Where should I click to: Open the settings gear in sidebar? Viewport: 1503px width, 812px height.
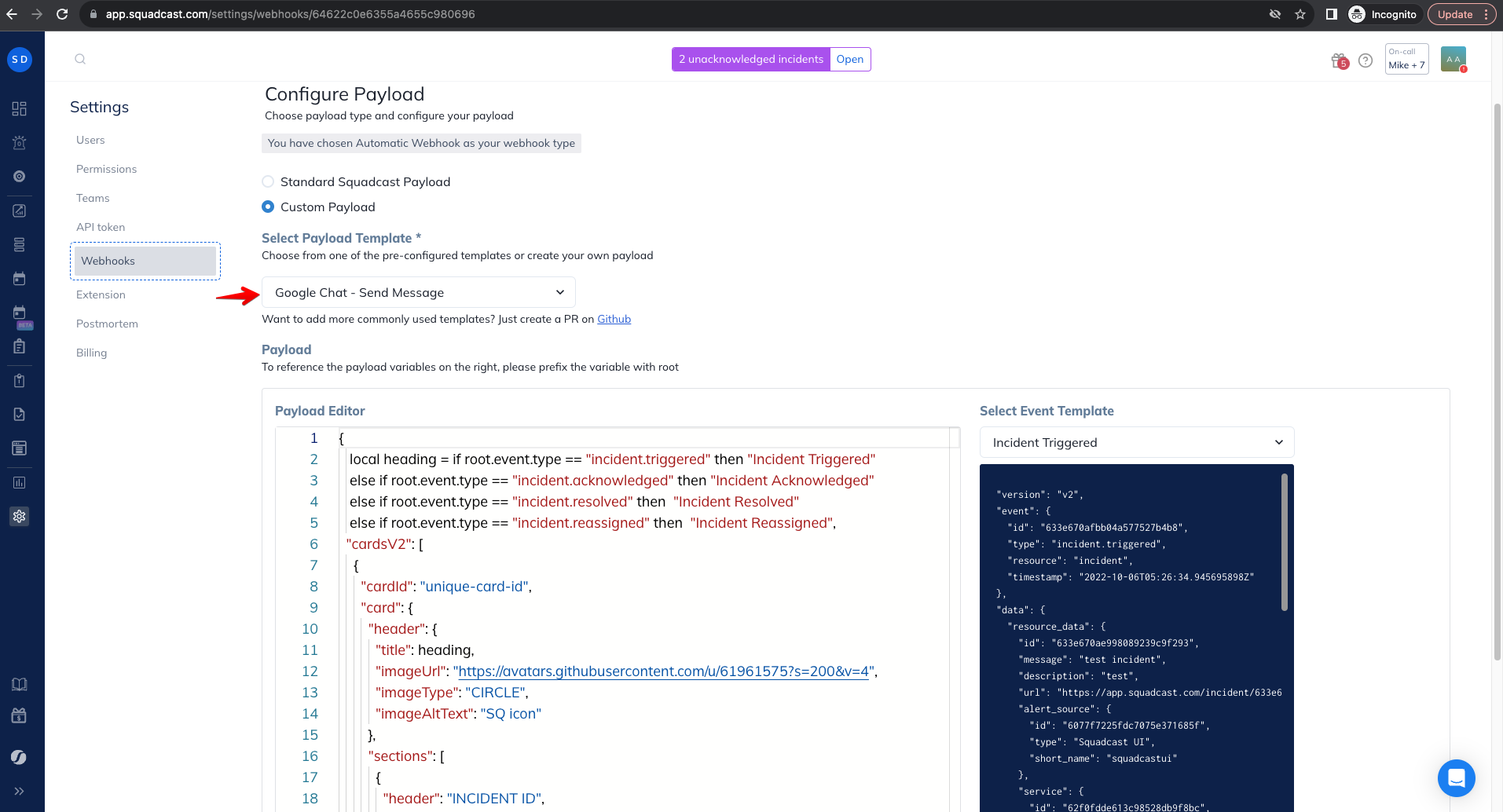20,516
